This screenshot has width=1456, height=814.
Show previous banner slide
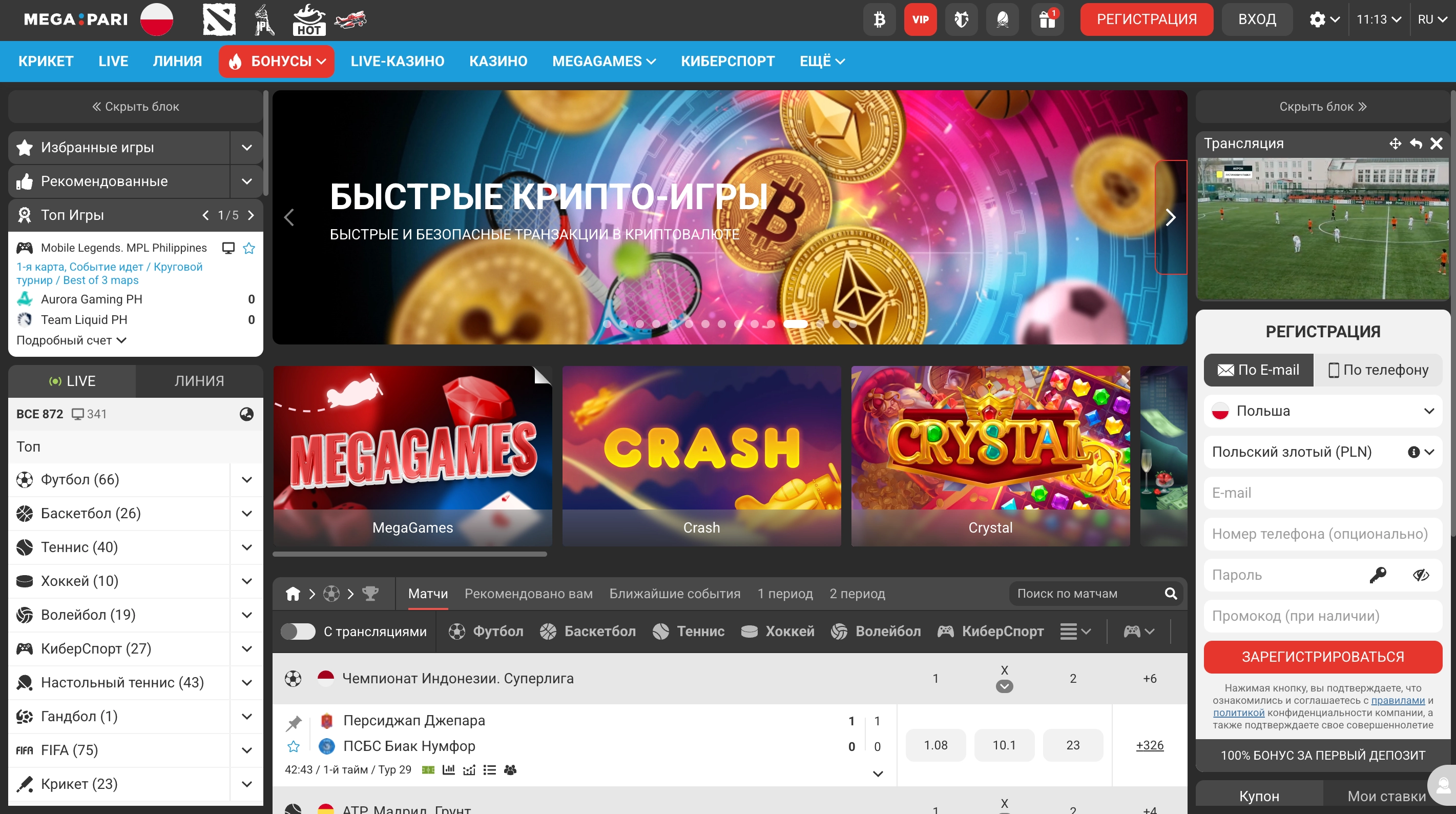pos(289,217)
